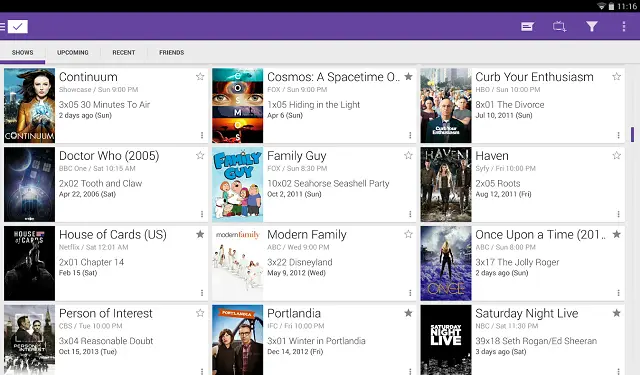Switch to the Recent tab
This screenshot has height=375, width=640.
tap(124, 53)
